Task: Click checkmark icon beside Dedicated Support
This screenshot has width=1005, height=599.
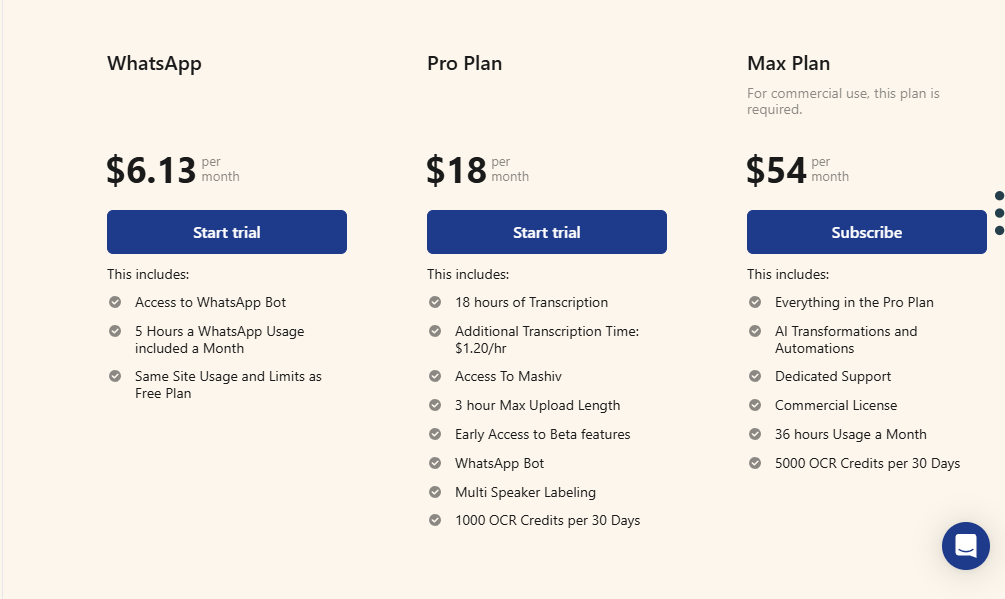Action: click(755, 376)
